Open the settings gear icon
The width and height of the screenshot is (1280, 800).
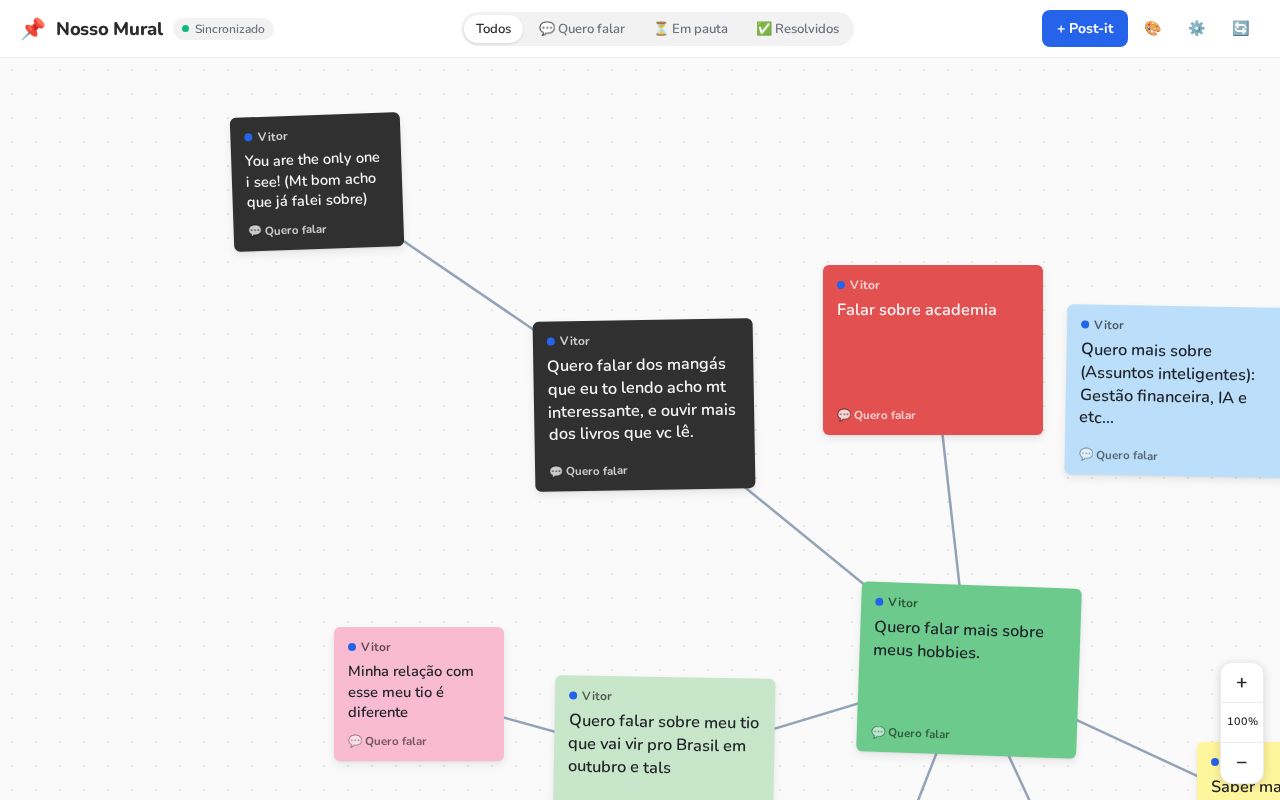pyautogui.click(x=1197, y=28)
